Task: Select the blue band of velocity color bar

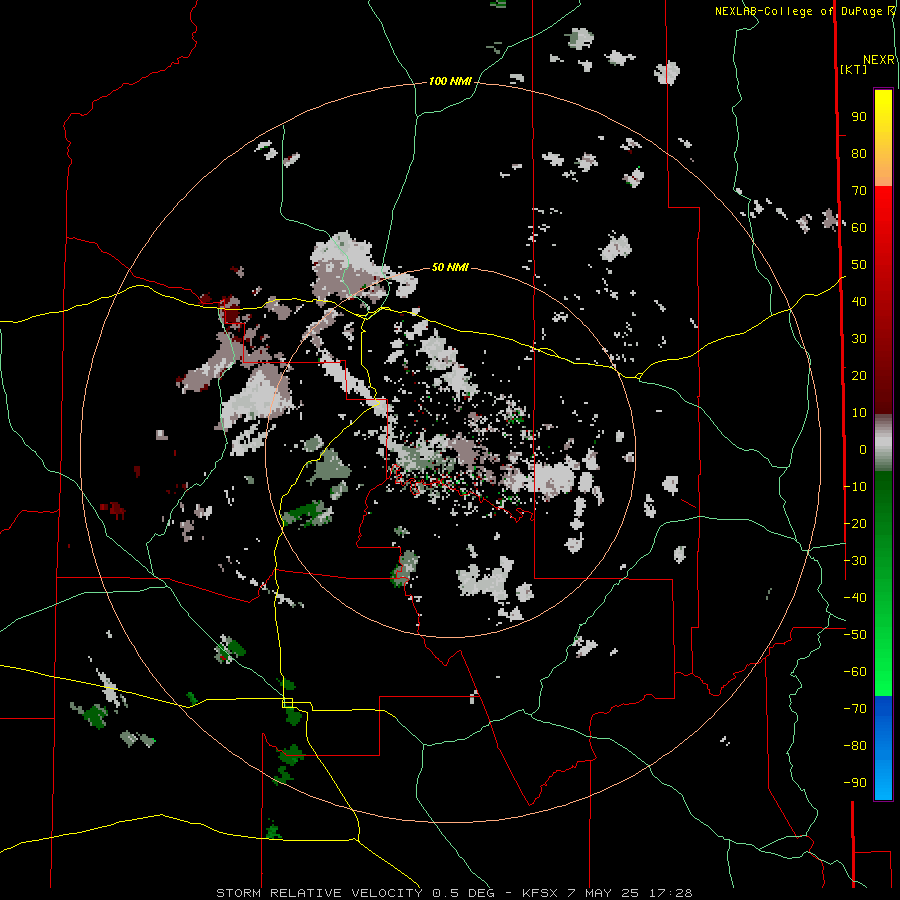Action: [x=883, y=747]
